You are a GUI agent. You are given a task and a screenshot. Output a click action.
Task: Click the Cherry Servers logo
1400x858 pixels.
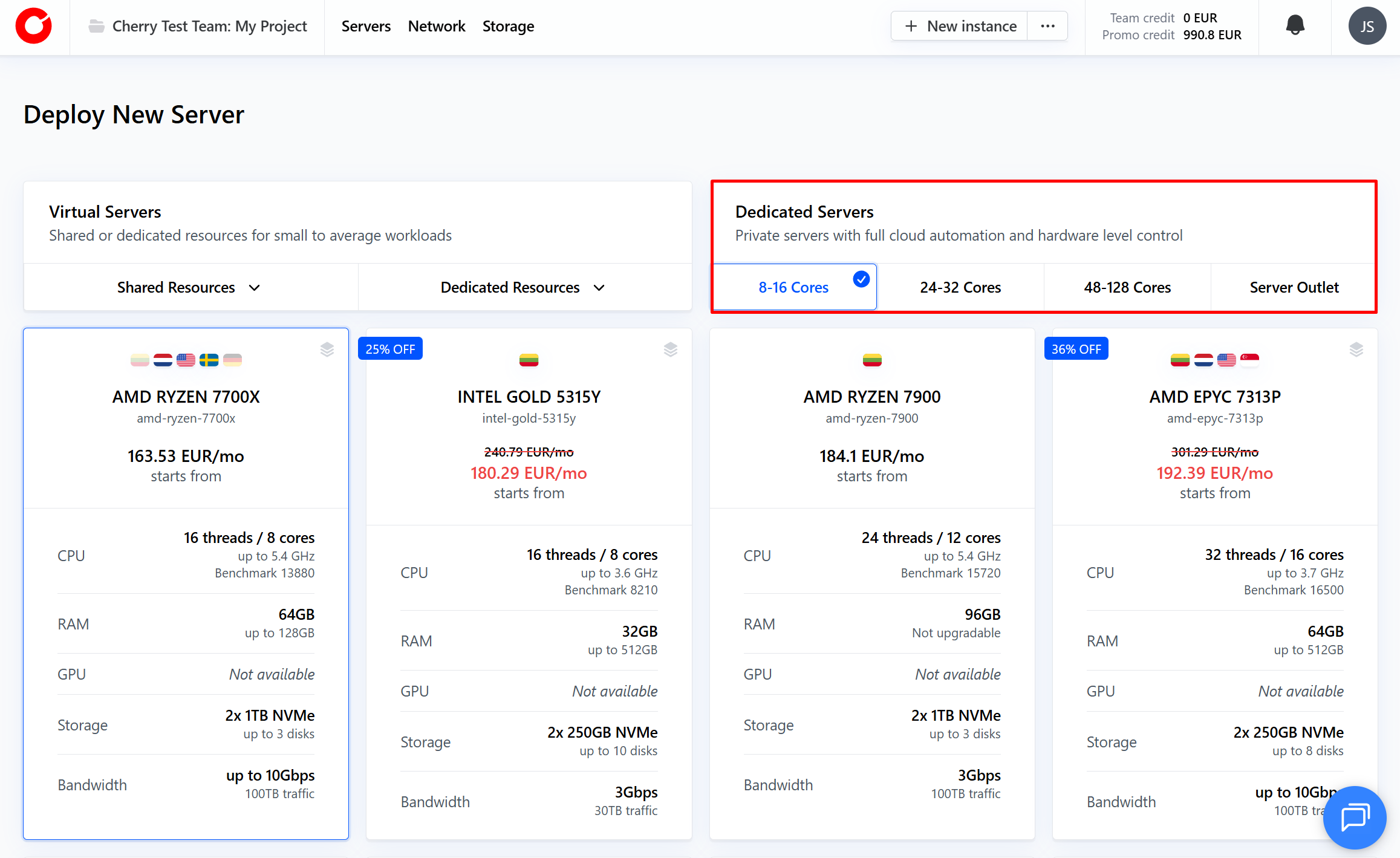point(34,27)
